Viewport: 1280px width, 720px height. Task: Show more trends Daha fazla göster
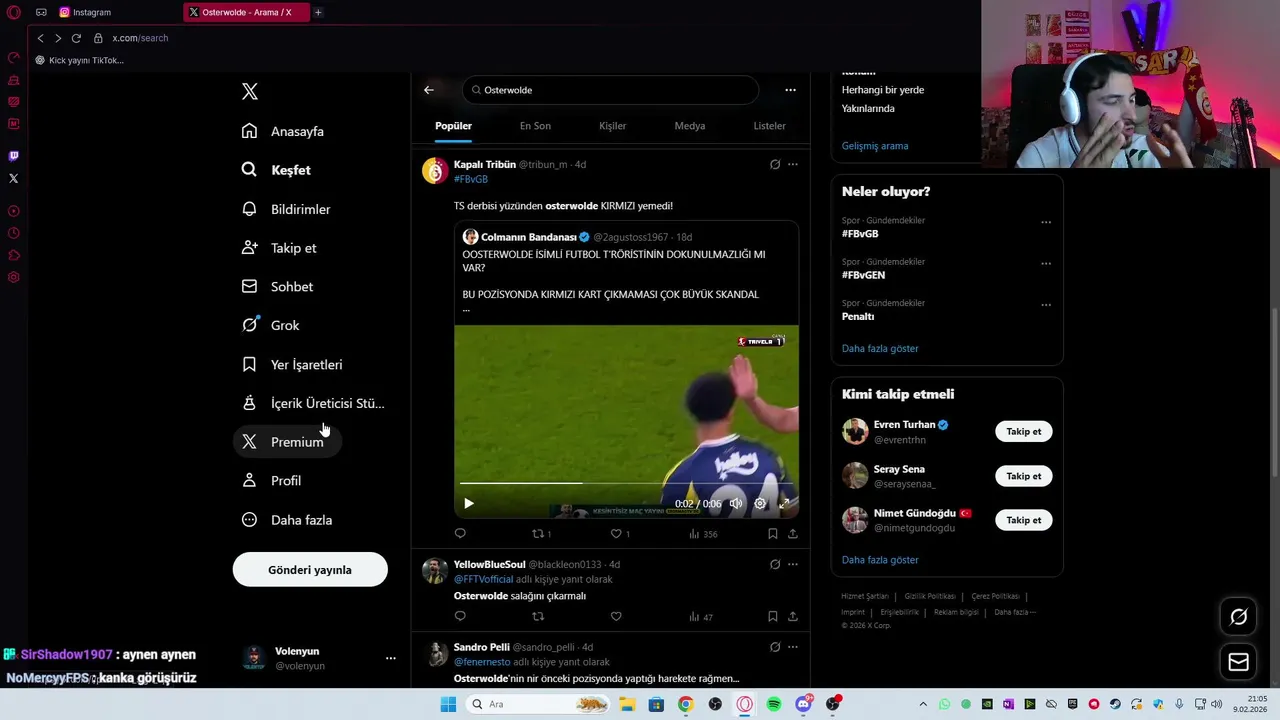coord(880,349)
